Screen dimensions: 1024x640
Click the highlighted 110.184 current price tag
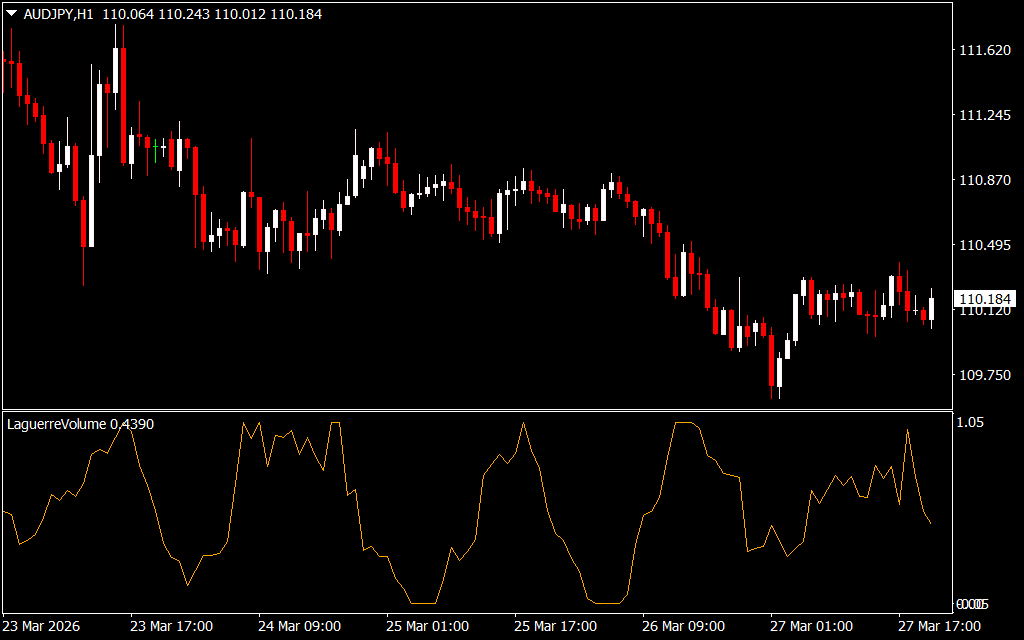pyautogui.click(x=985, y=299)
